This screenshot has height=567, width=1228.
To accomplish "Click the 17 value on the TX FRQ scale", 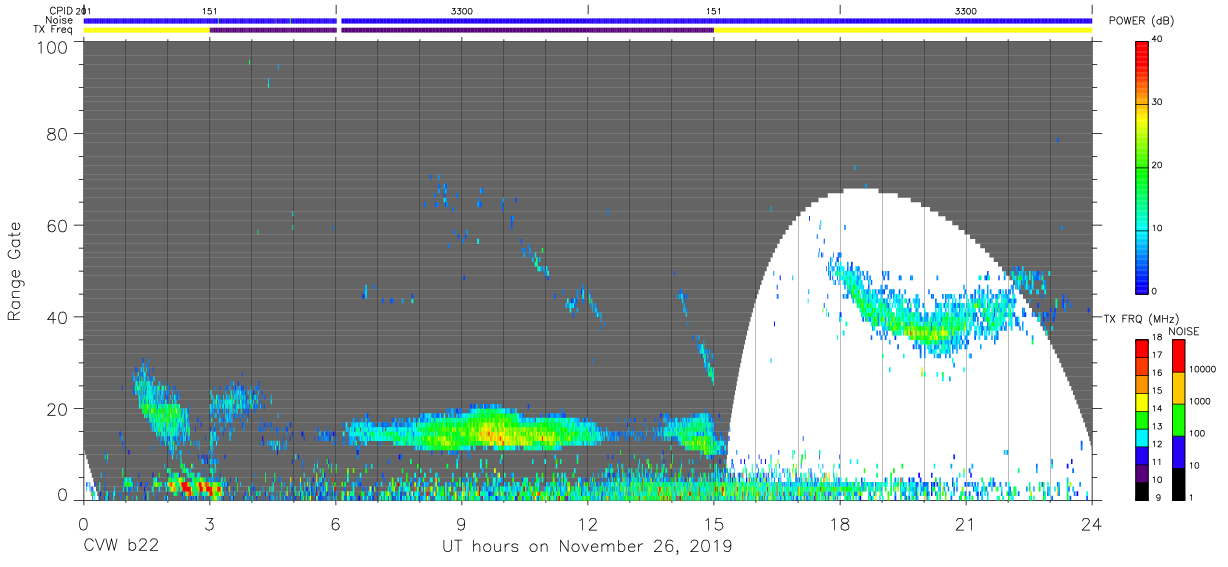I will coord(1158,355).
